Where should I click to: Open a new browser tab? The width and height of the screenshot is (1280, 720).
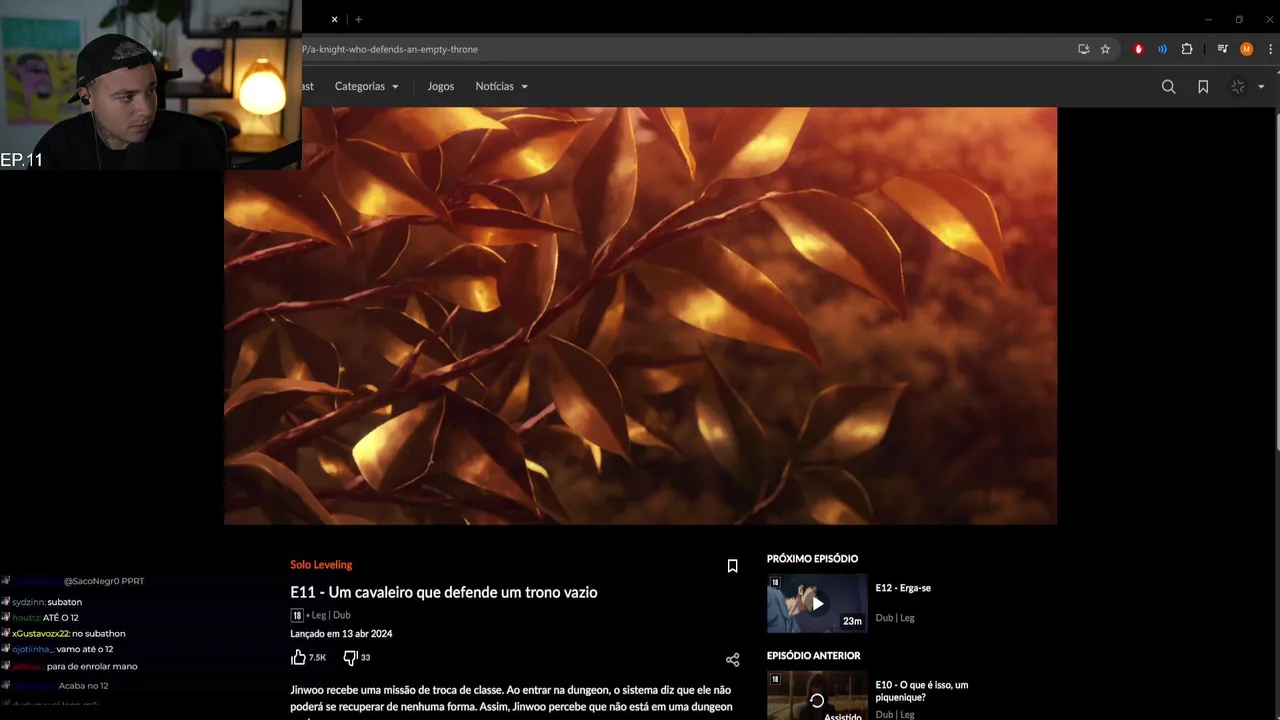358,19
